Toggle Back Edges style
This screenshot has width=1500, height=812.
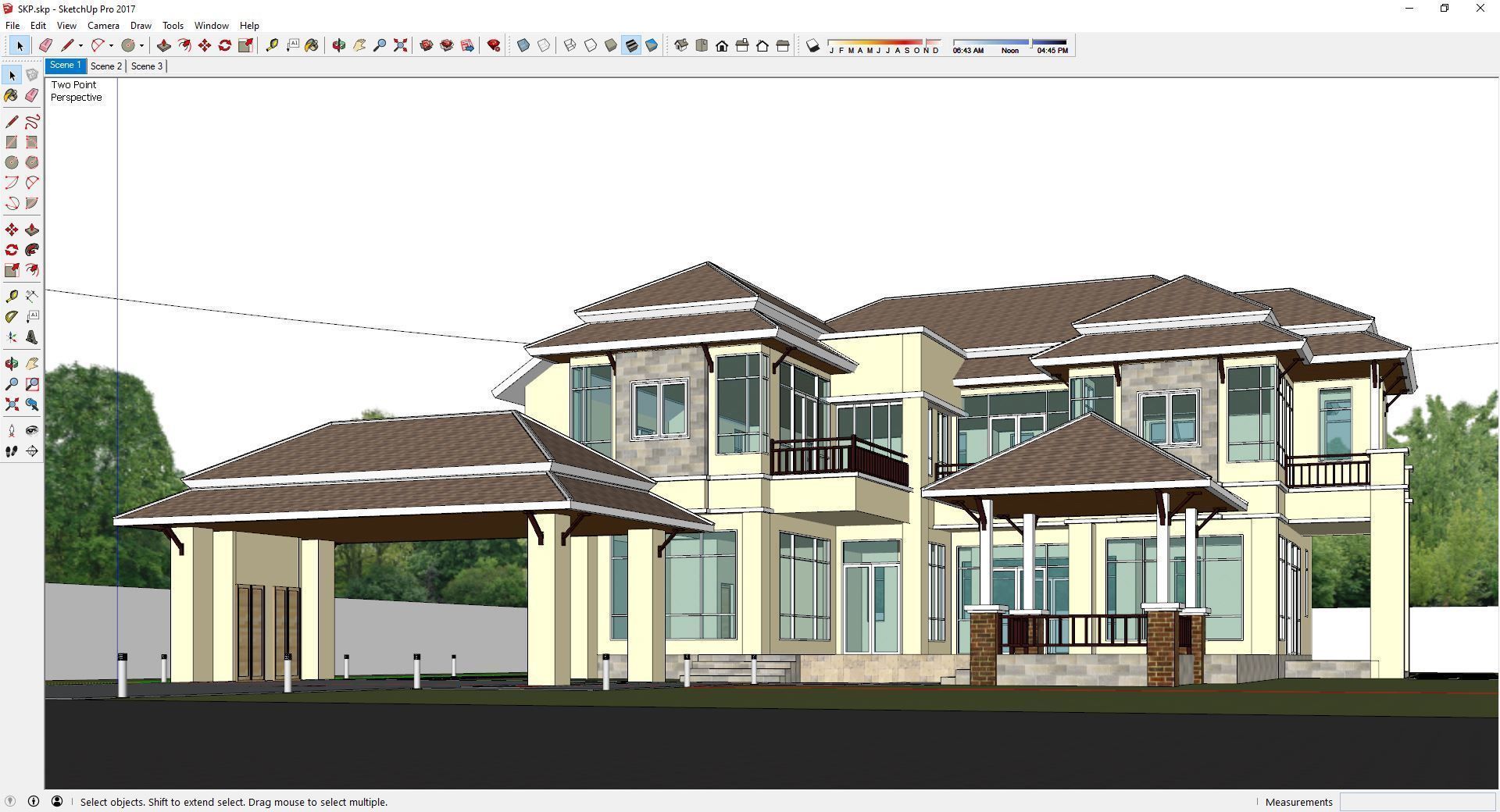click(544, 46)
